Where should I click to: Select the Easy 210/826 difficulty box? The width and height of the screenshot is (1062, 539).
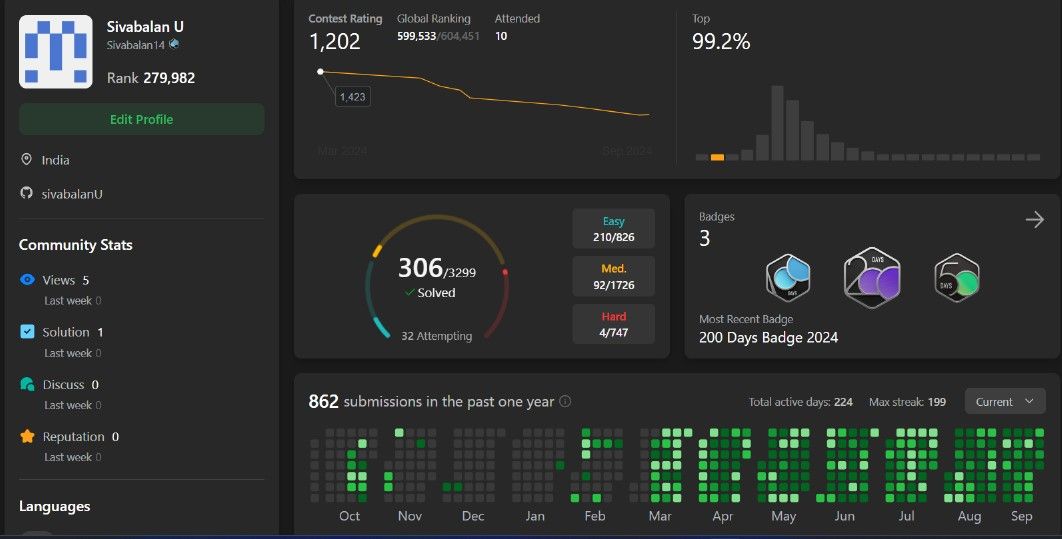pos(614,229)
